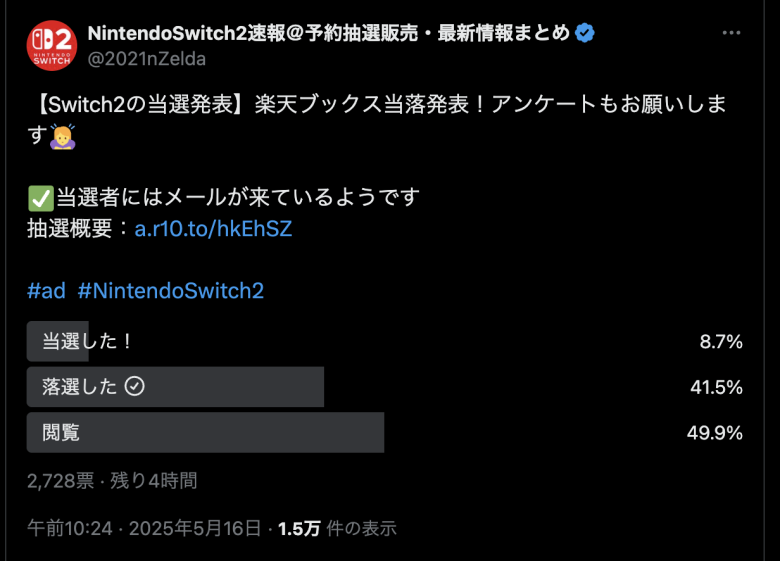Viewport: 780px width, 561px height.
Task: Select the 閲覧 poll option
Action: click(385, 432)
